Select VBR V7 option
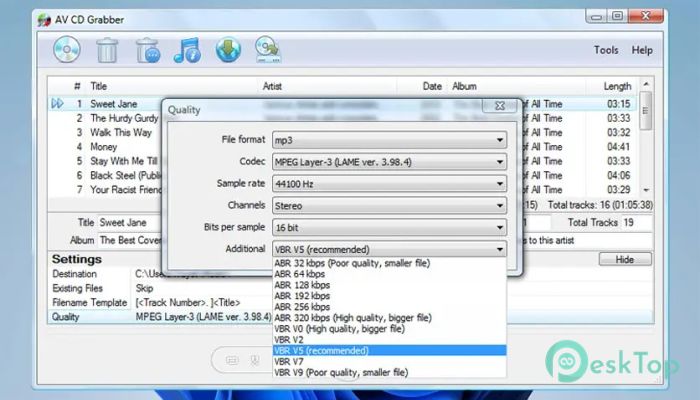This screenshot has width=700, height=400. pyautogui.click(x=389, y=362)
